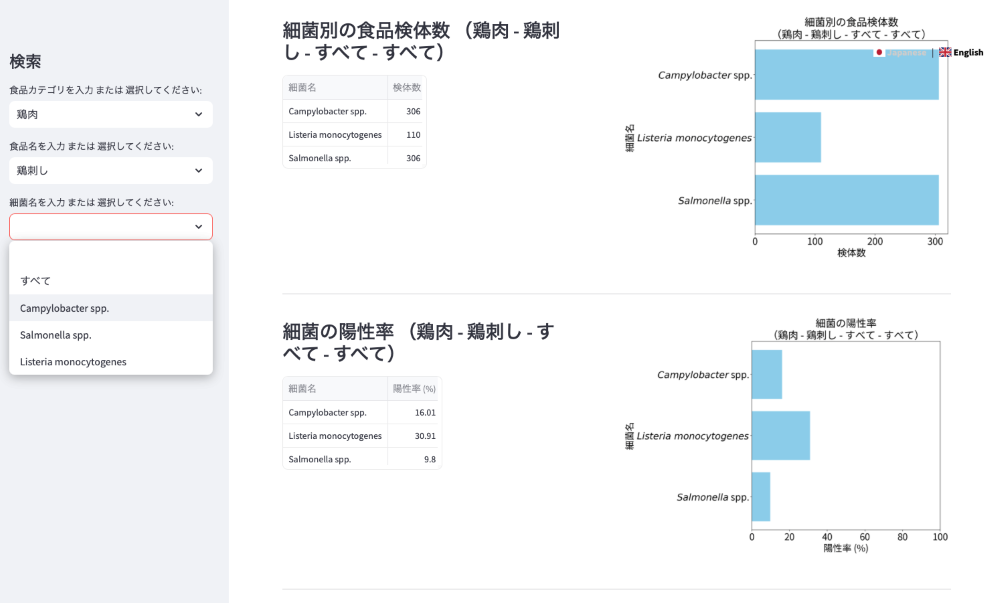Switch language to English
This screenshot has height=603, width=1000.
click(967, 52)
